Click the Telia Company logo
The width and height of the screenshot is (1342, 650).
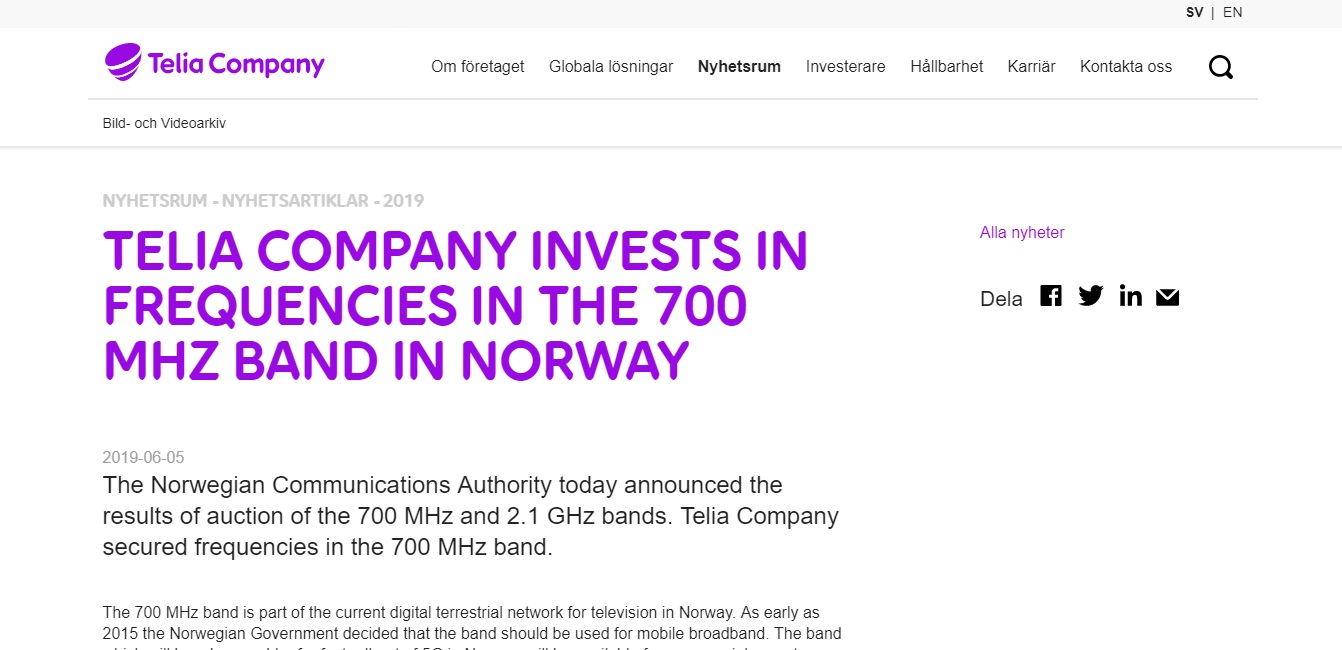click(215, 63)
